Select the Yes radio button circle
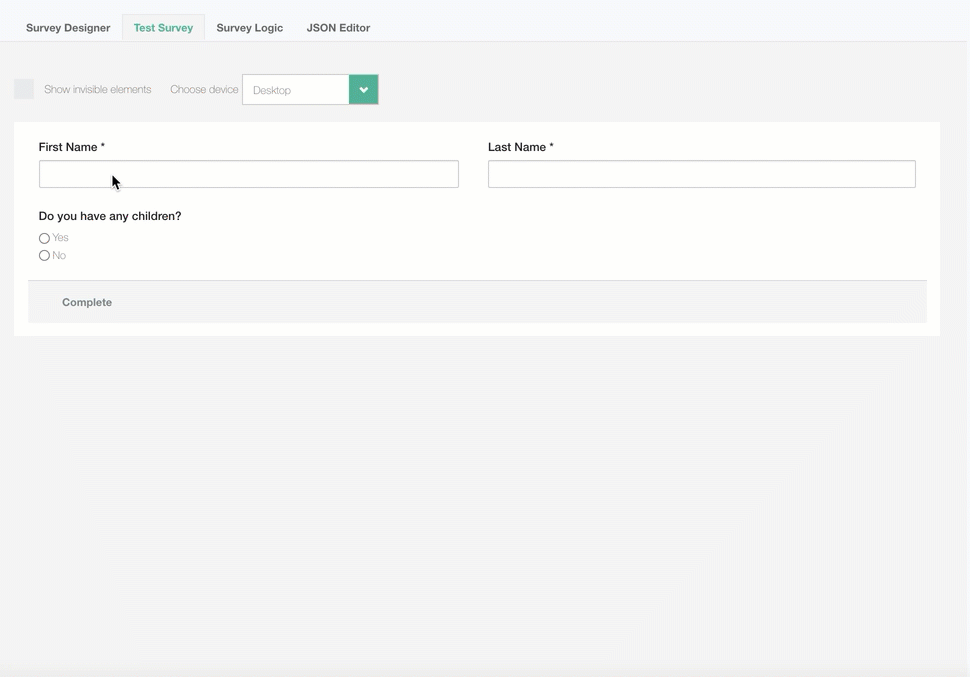 [x=44, y=238]
